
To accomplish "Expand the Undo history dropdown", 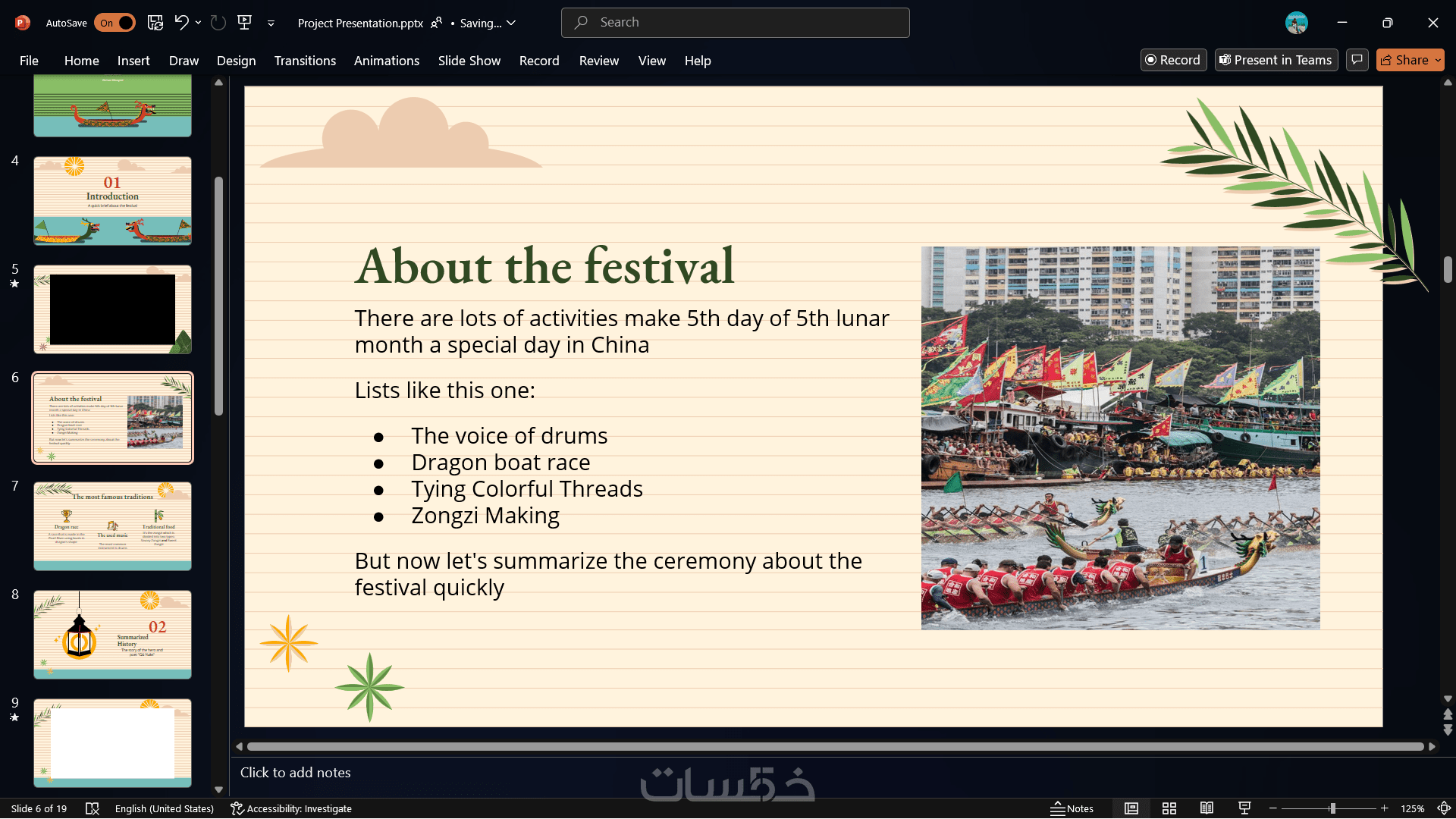I will [199, 23].
